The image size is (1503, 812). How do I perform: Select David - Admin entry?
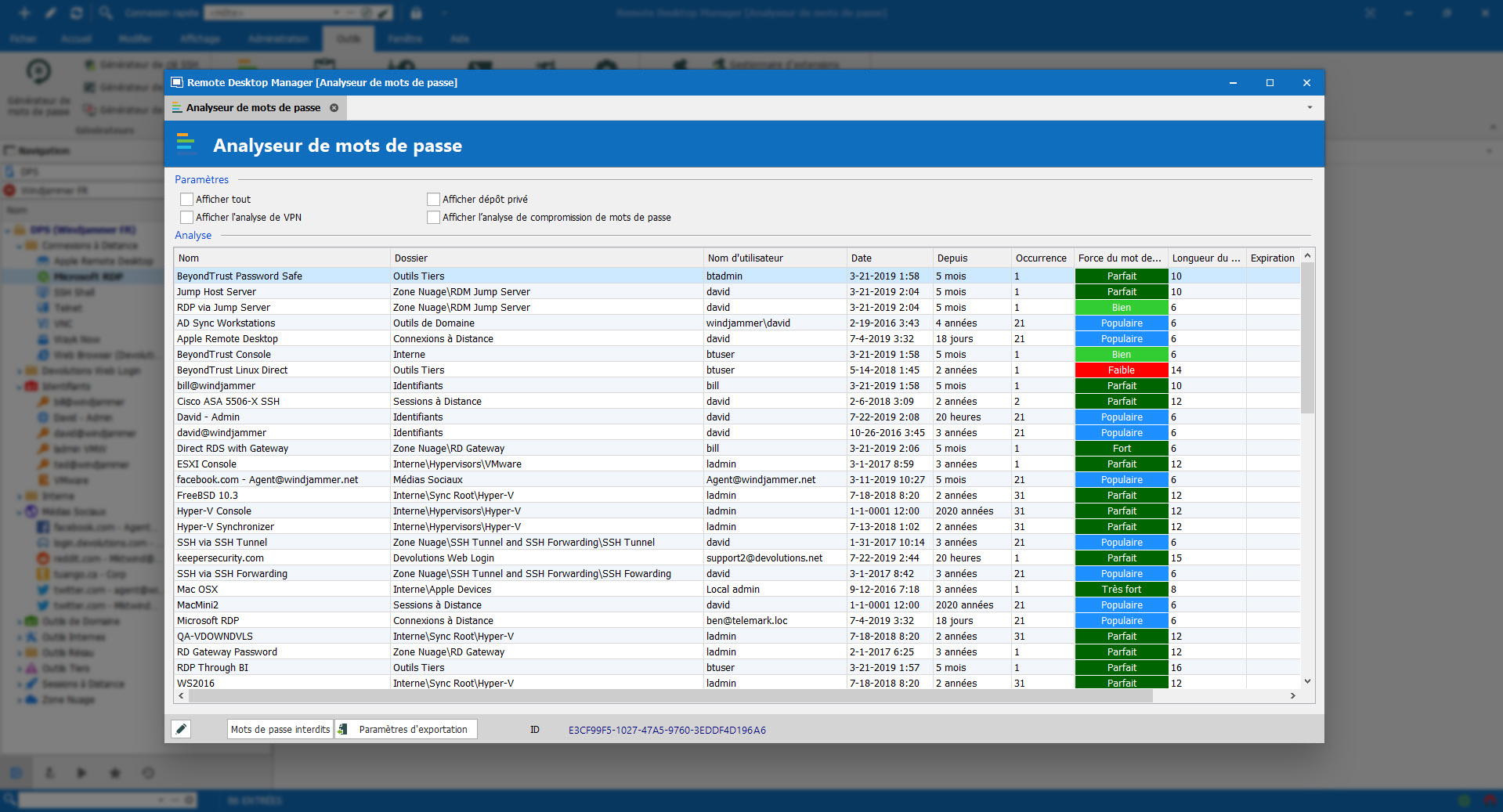[737, 417]
